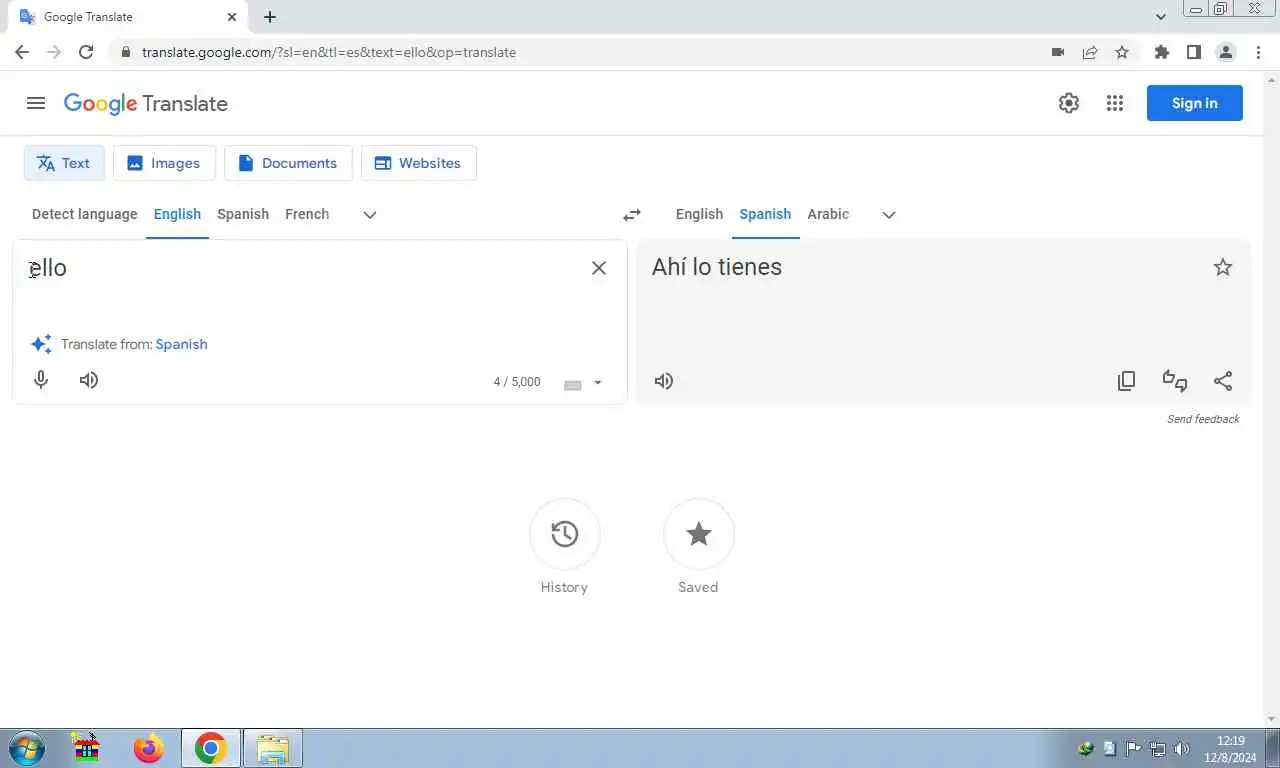Click the Sign in button
1280x768 pixels.
(1195, 103)
